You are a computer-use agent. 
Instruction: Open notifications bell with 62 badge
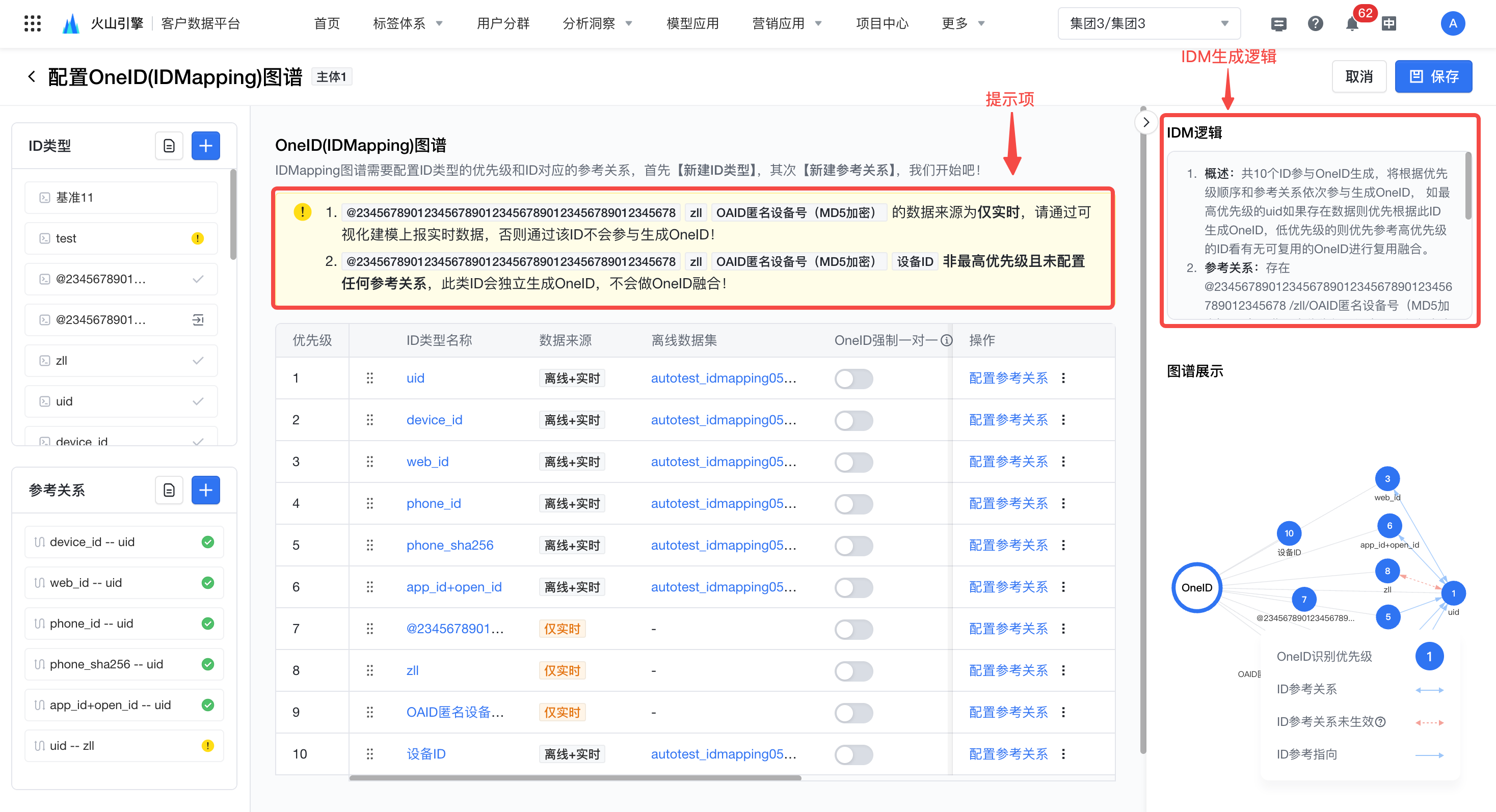[1352, 24]
